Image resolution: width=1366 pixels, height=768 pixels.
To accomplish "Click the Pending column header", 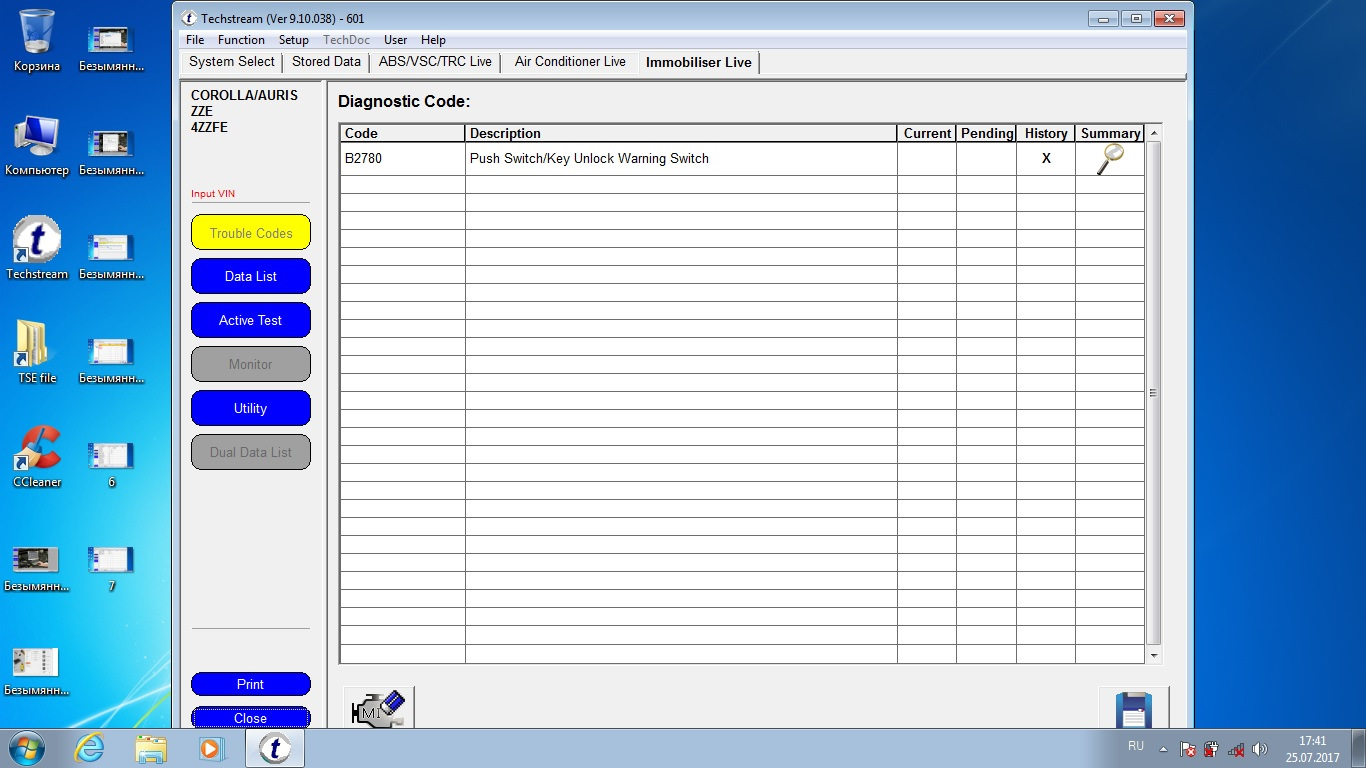I will 986,133.
